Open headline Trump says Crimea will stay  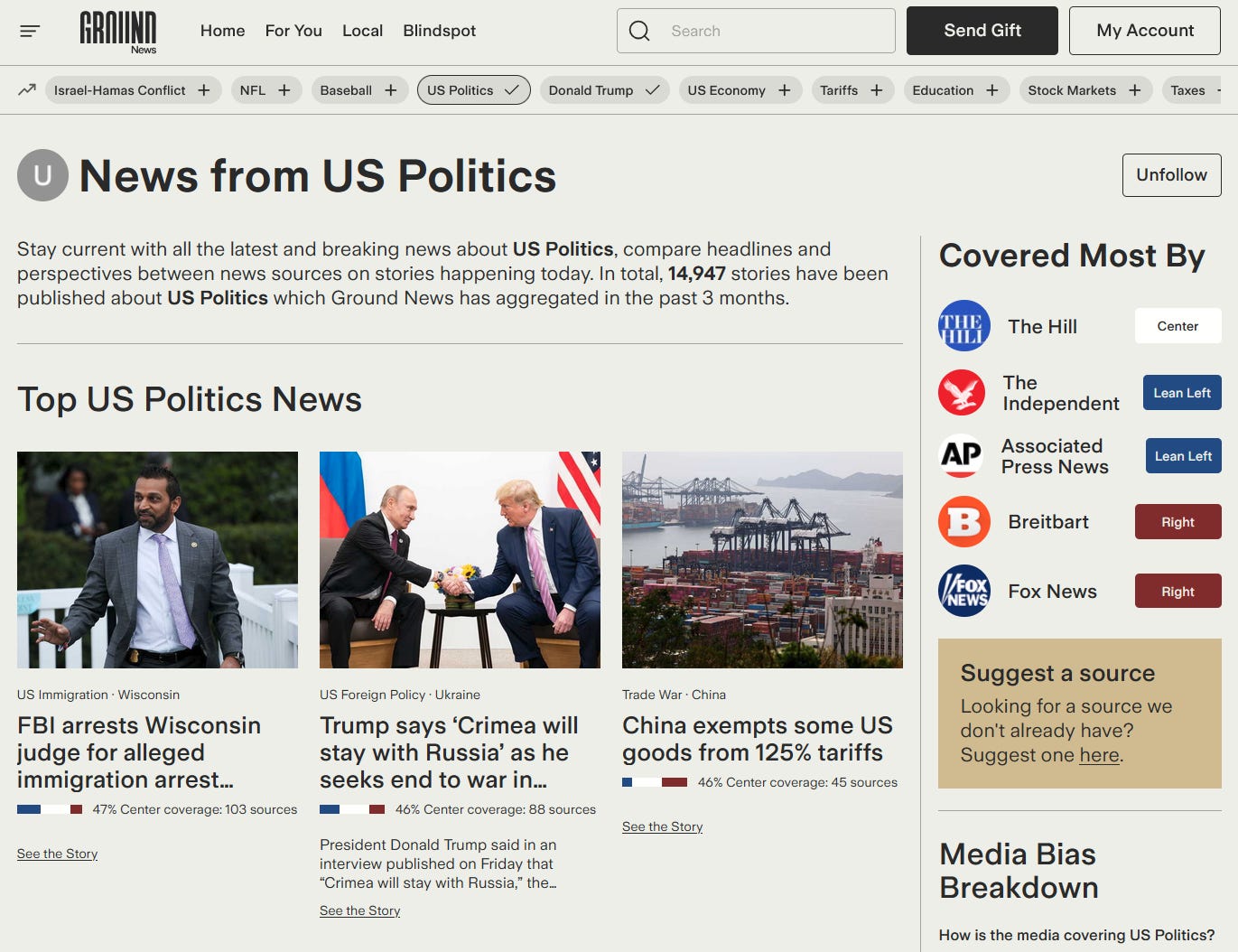pos(449,752)
